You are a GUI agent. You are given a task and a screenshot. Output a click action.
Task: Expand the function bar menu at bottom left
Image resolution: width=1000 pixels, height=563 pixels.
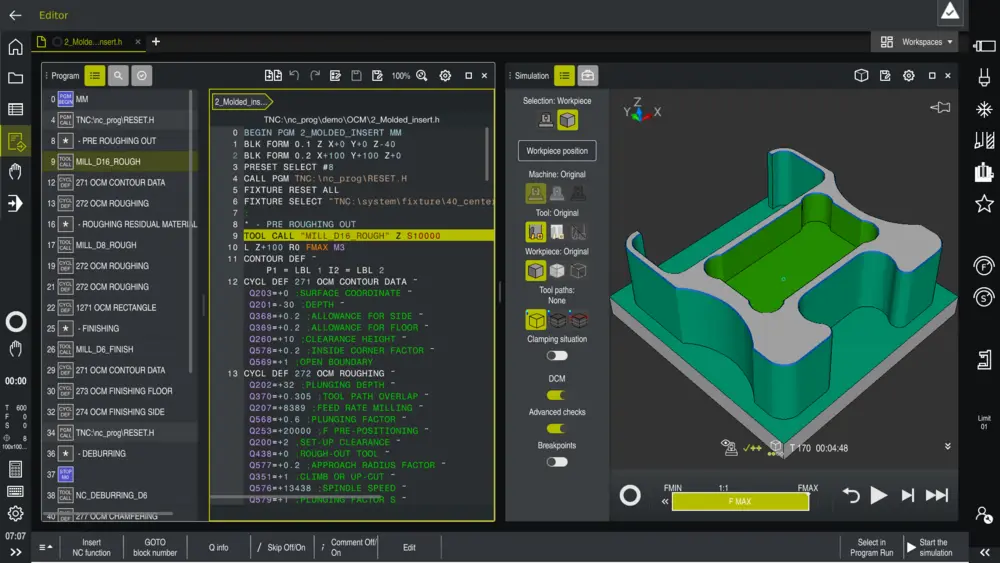click(x=45, y=547)
